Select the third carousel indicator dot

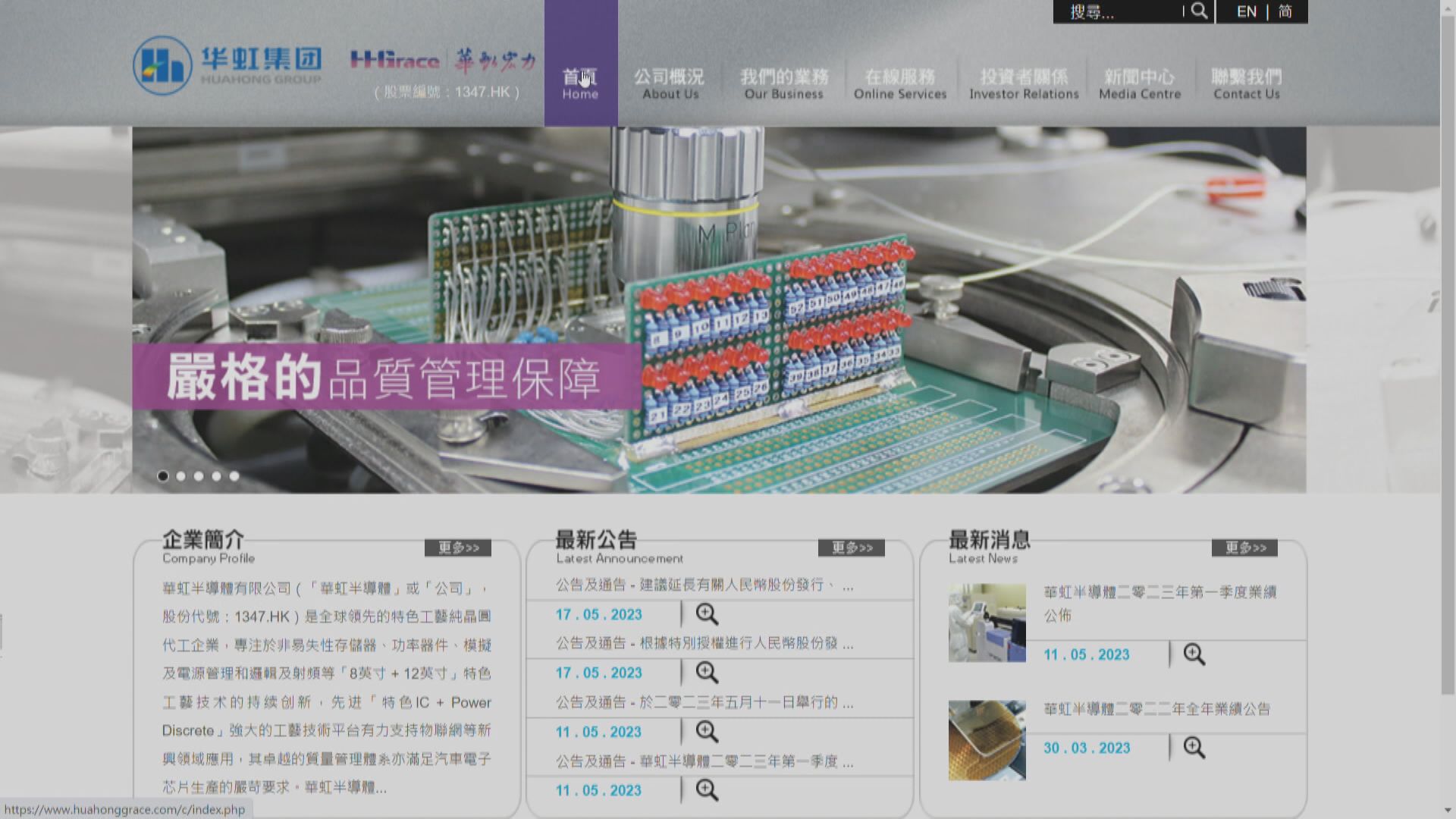tap(199, 476)
